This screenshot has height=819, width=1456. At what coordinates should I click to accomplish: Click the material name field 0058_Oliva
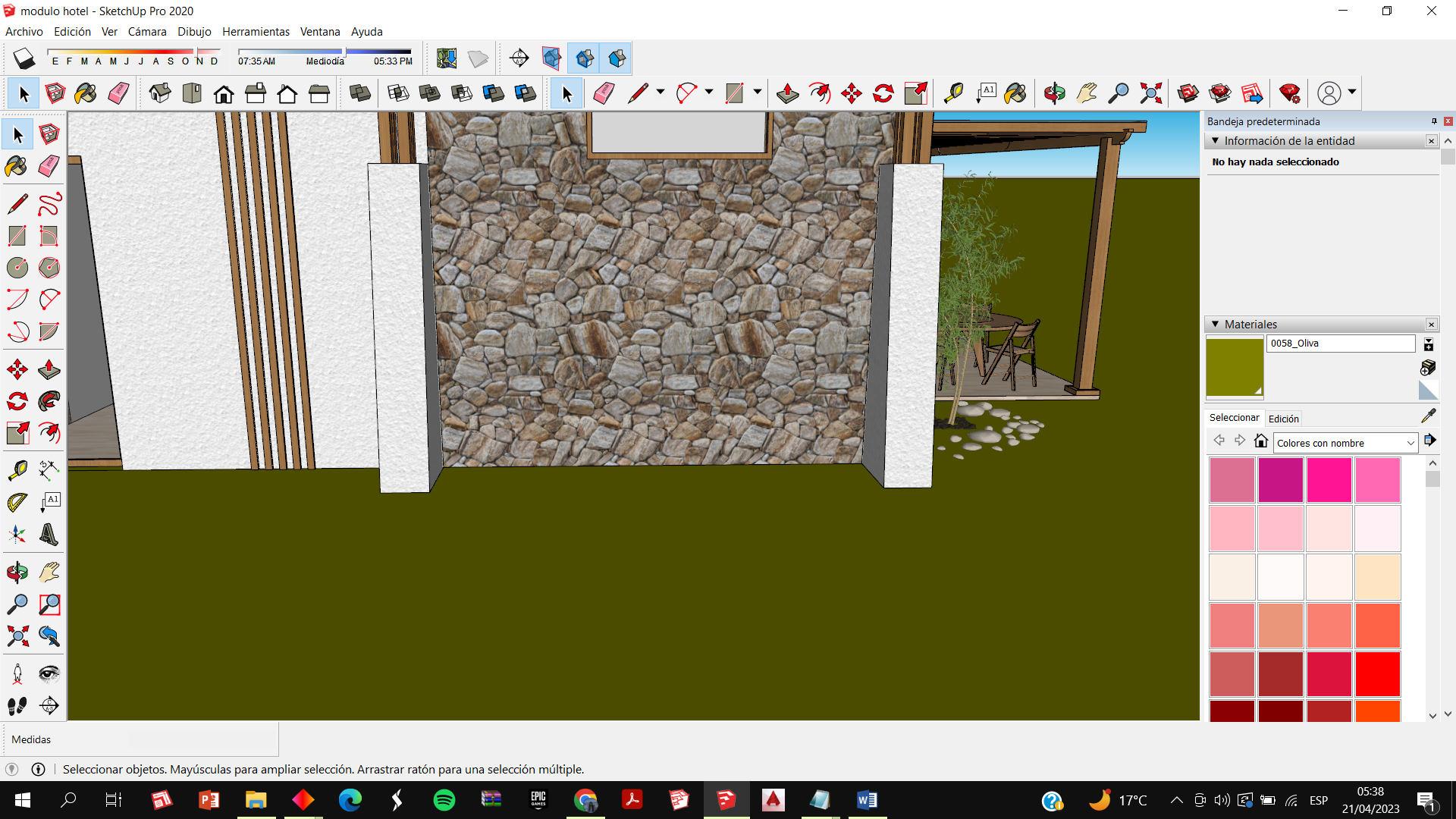pos(1339,344)
